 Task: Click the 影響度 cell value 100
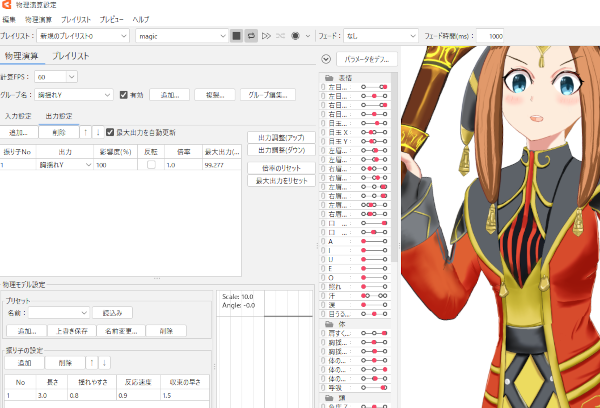(115, 165)
